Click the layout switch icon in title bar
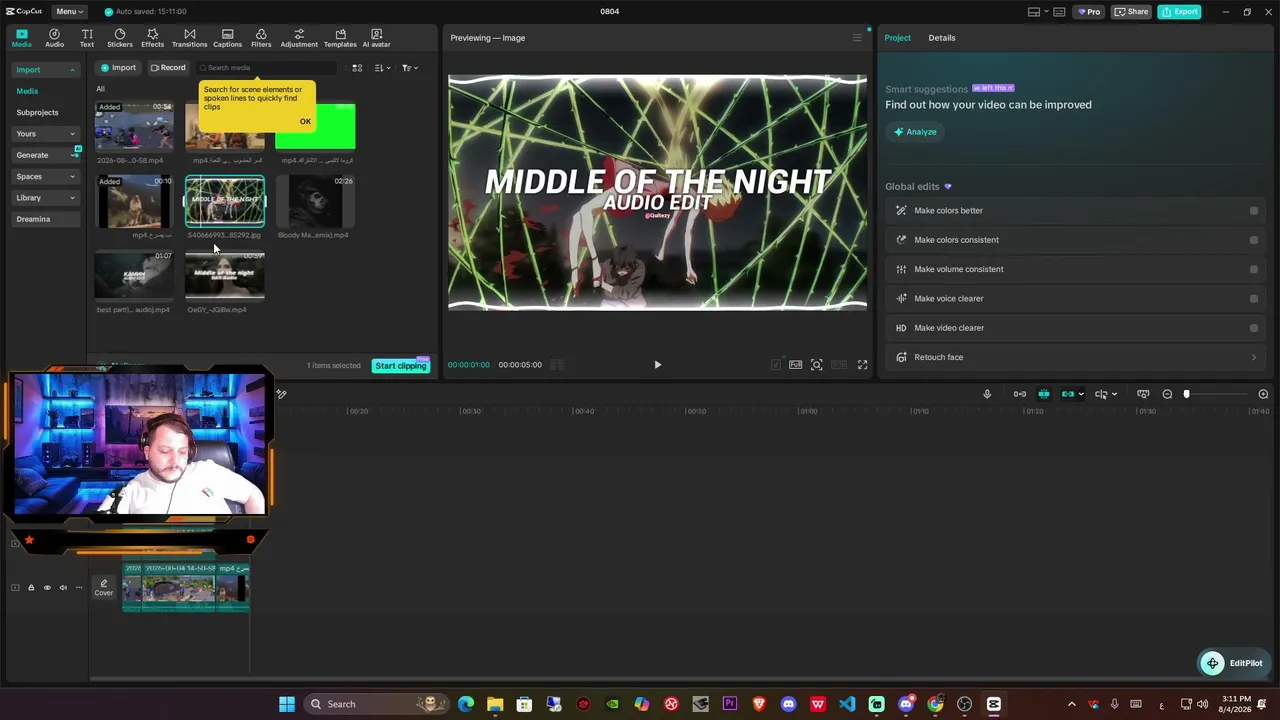Screen dimensions: 1280x720 pyautogui.click(x=1034, y=12)
